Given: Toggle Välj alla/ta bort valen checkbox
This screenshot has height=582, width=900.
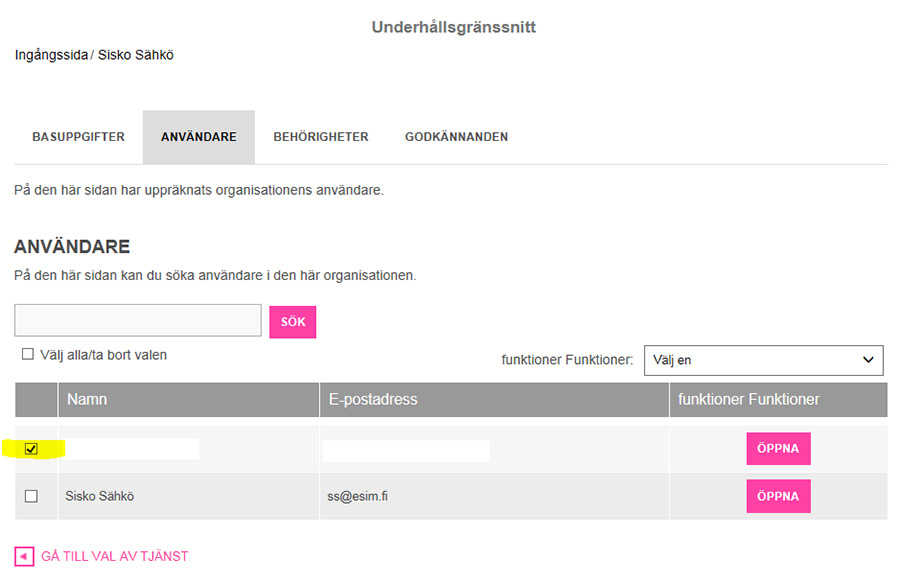Looking at the screenshot, I should (28, 354).
